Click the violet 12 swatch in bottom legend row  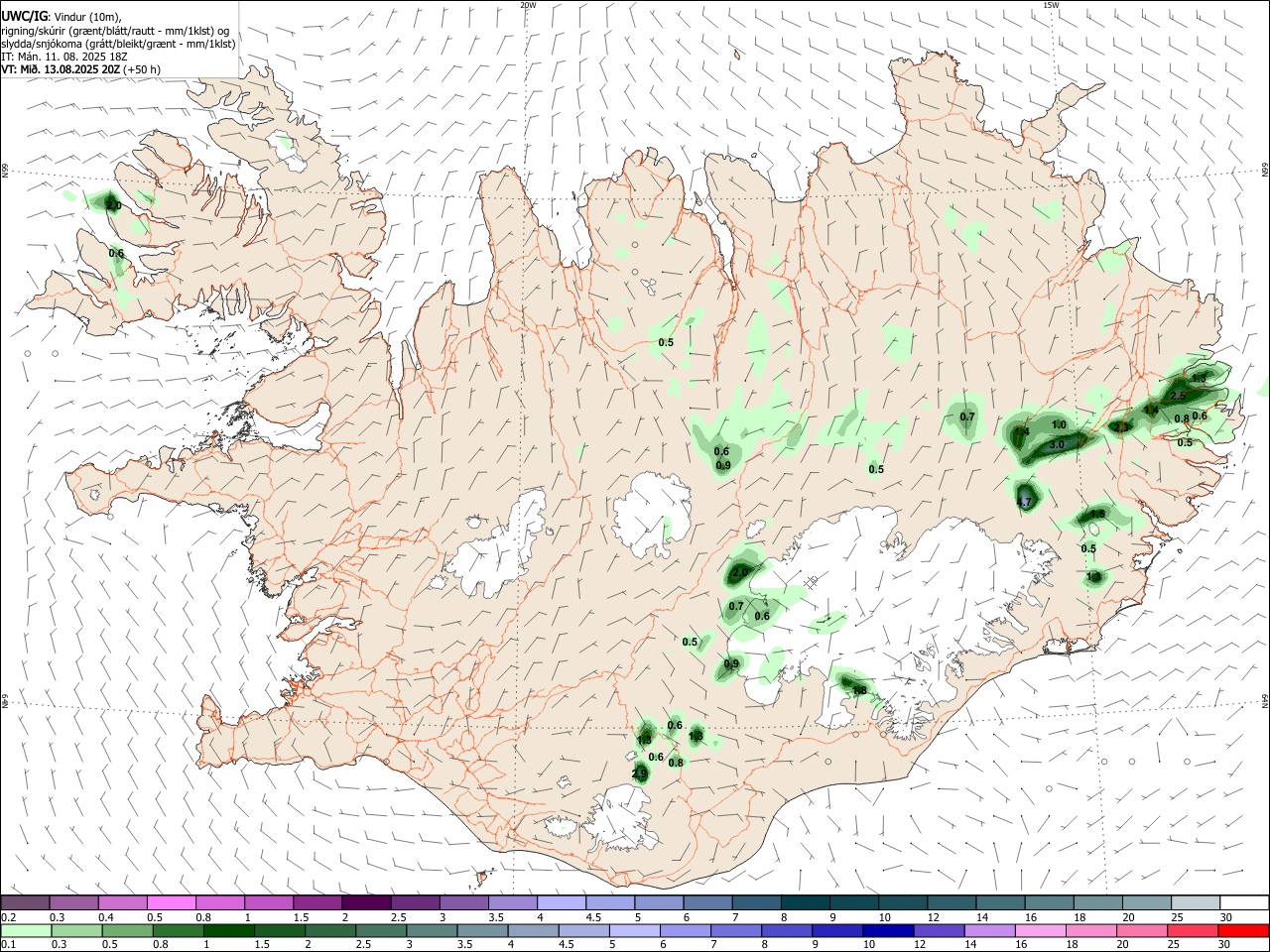938,931
